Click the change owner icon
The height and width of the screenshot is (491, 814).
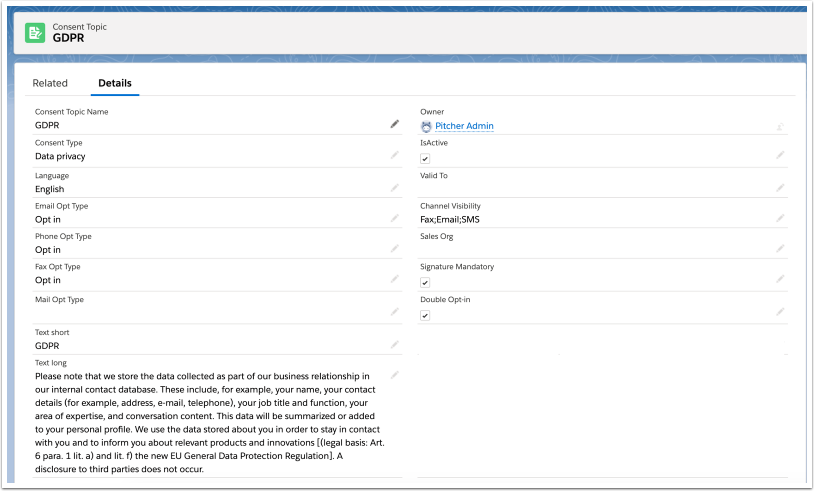coord(779,126)
